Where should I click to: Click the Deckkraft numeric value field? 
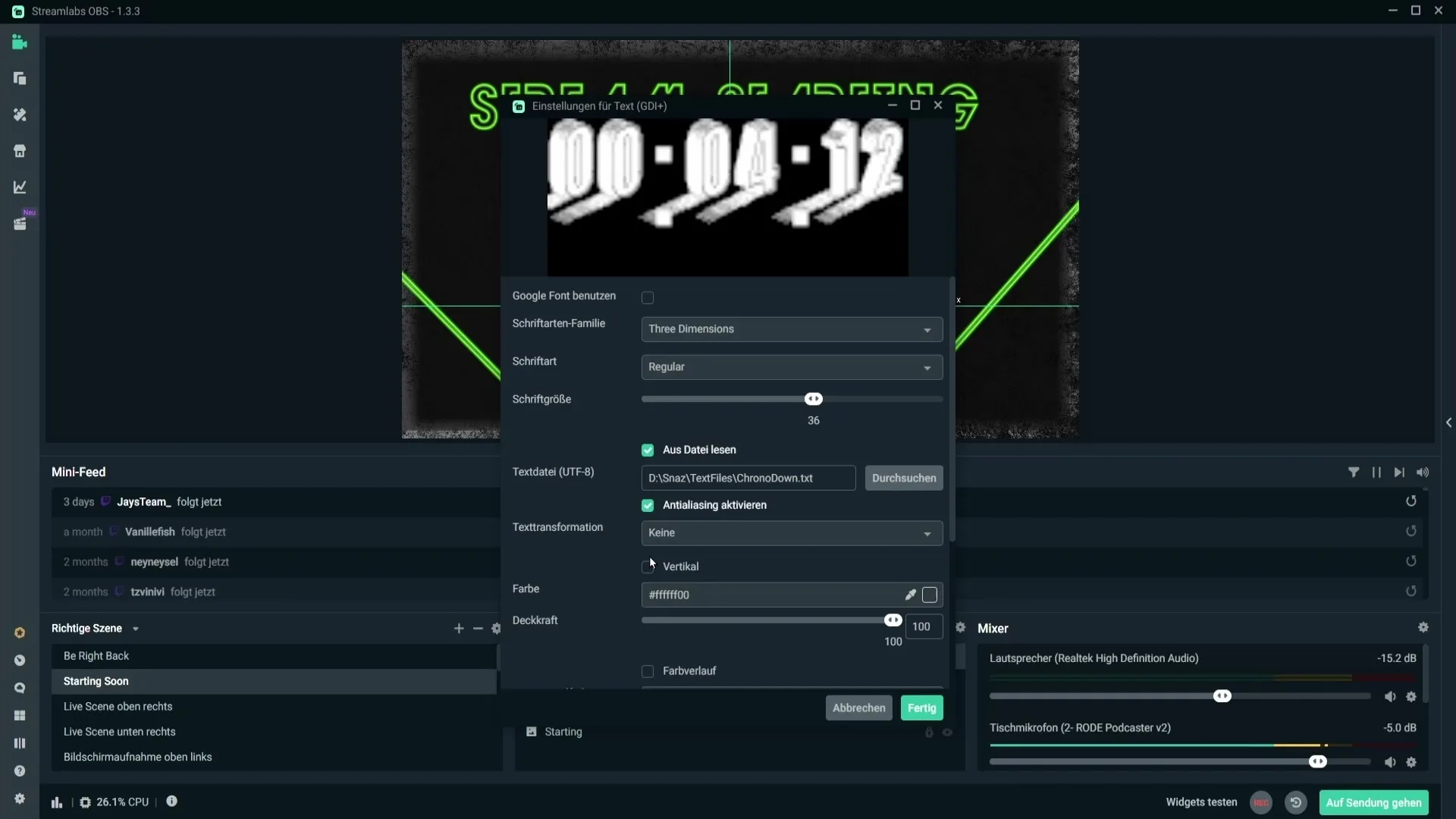[x=923, y=627]
